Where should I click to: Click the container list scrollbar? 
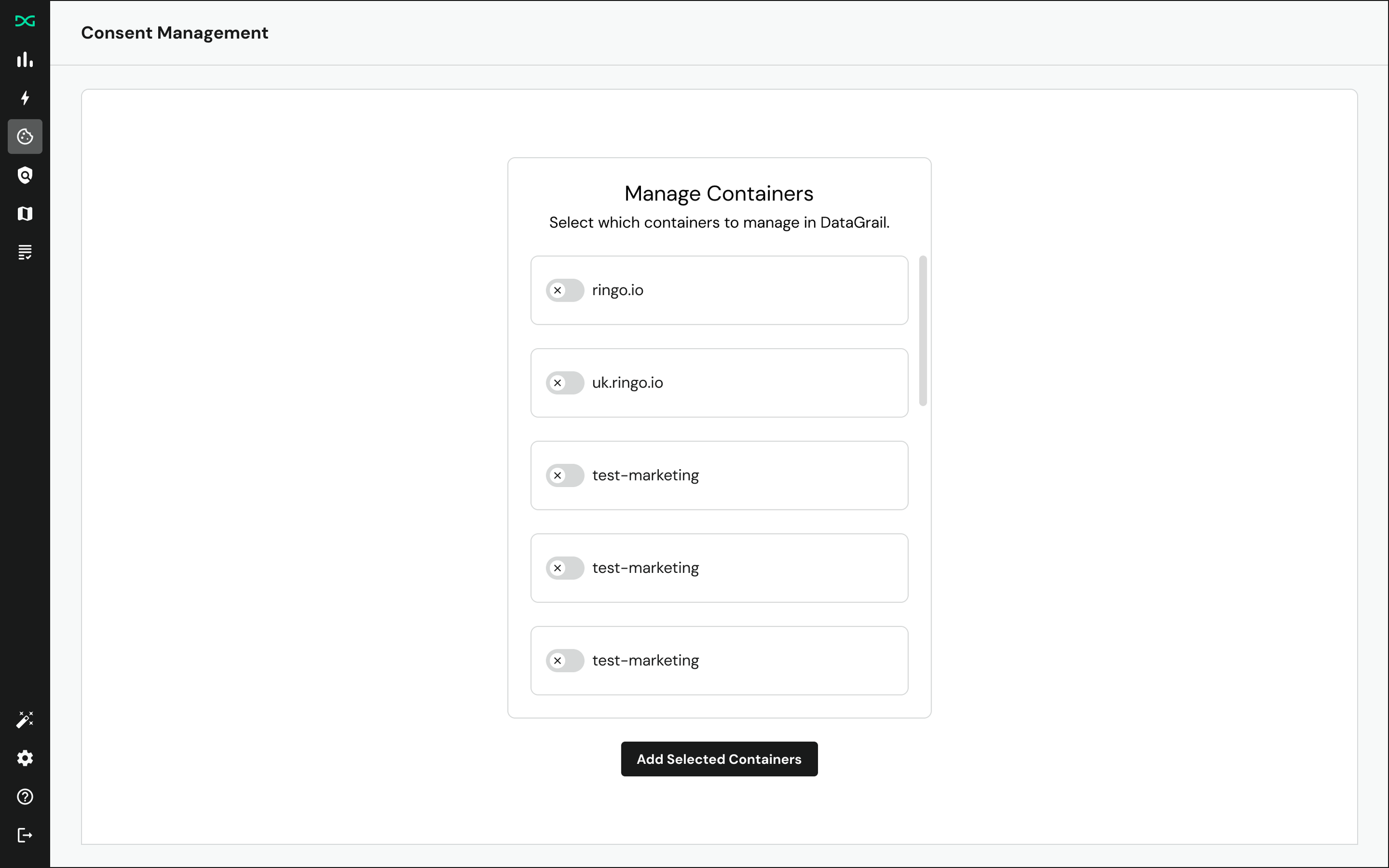[x=923, y=331]
